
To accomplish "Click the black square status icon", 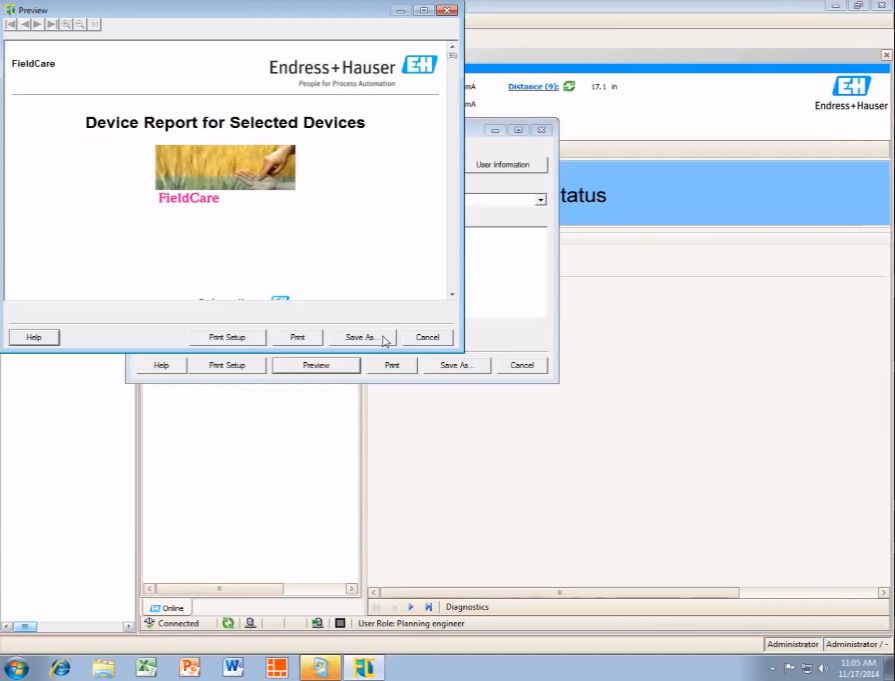I will [340, 623].
